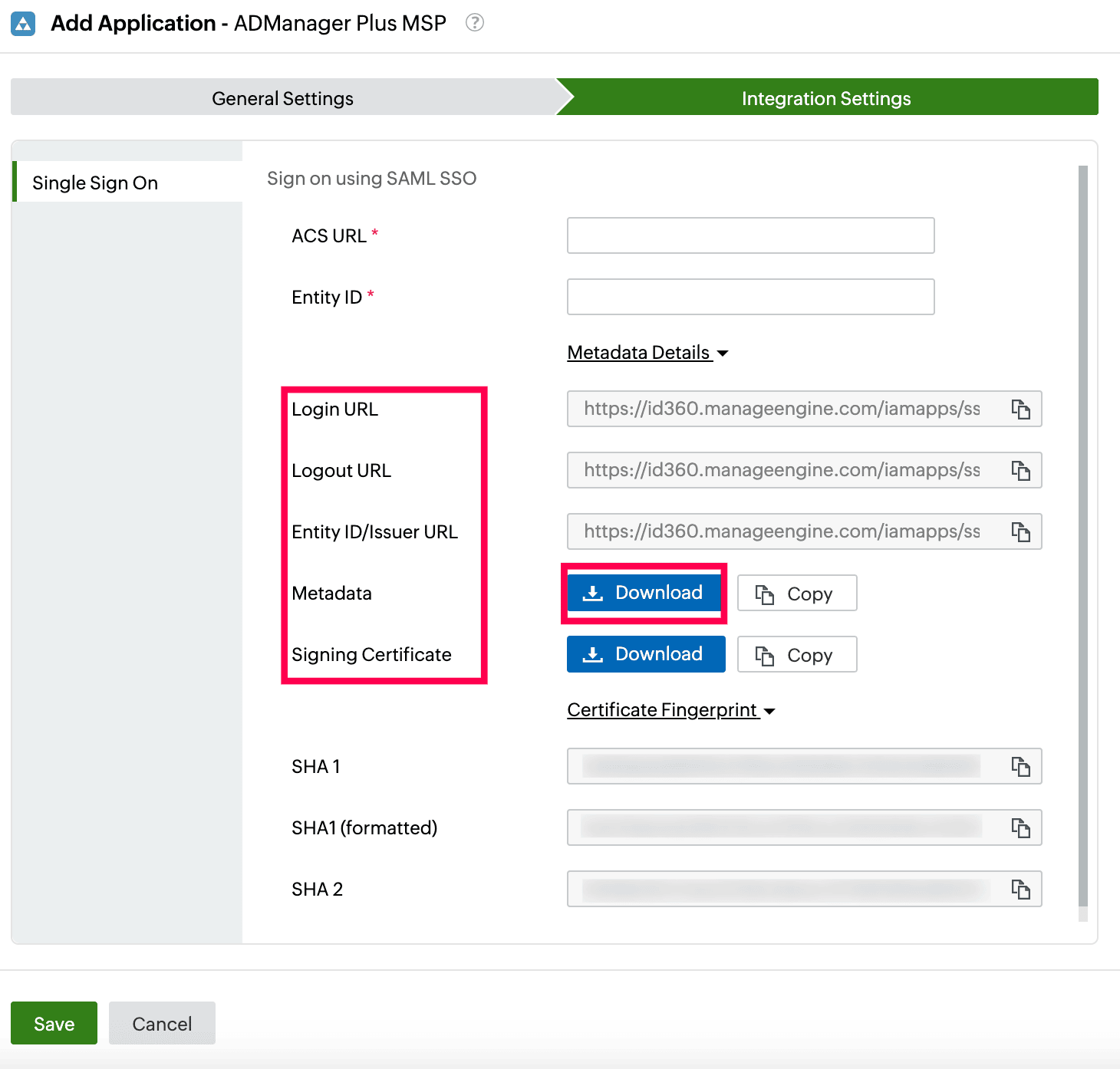The height and width of the screenshot is (1069, 1120).
Task: Copy the Entity ID/Issuer URL value
Action: (x=1021, y=531)
